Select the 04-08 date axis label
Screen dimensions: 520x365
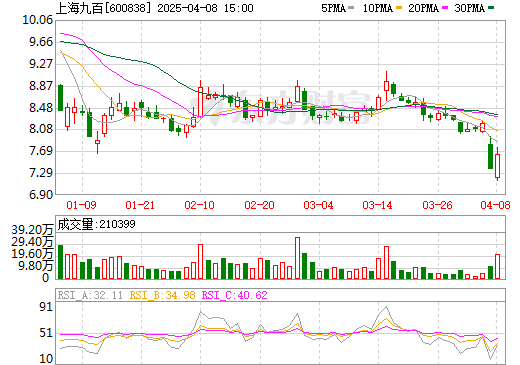(495, 205)
